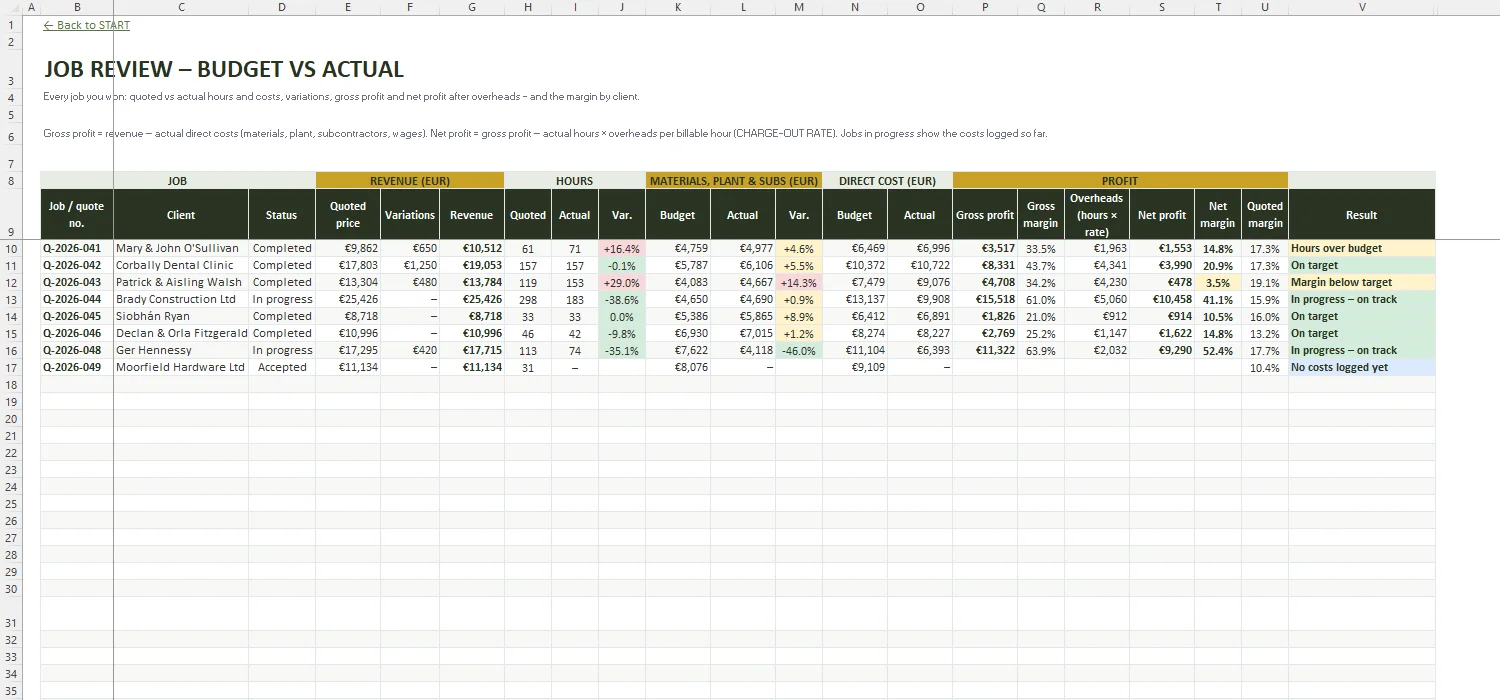Image resolution: width=1500 pixels, height=700 pixels.
Task: Click the PROFIT group header
Action: [1120, 180]
